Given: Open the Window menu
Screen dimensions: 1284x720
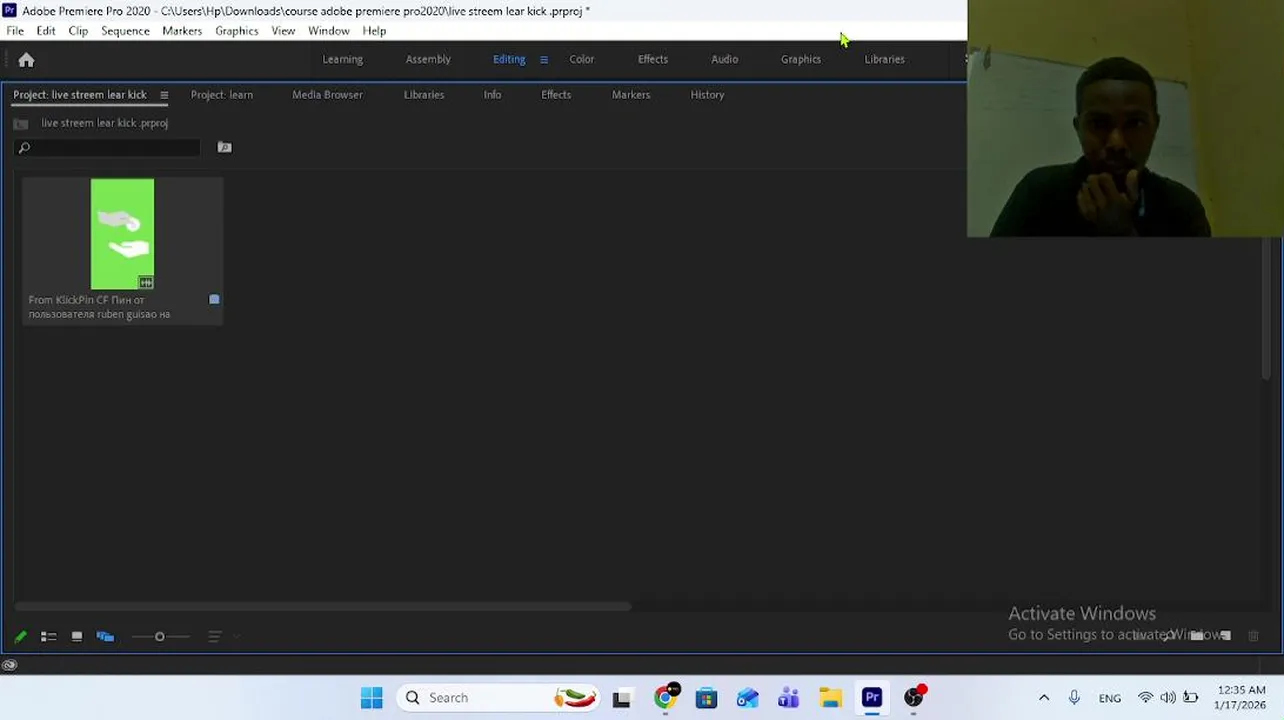Looking at the screenshot, I should click(x=329, y=31).
